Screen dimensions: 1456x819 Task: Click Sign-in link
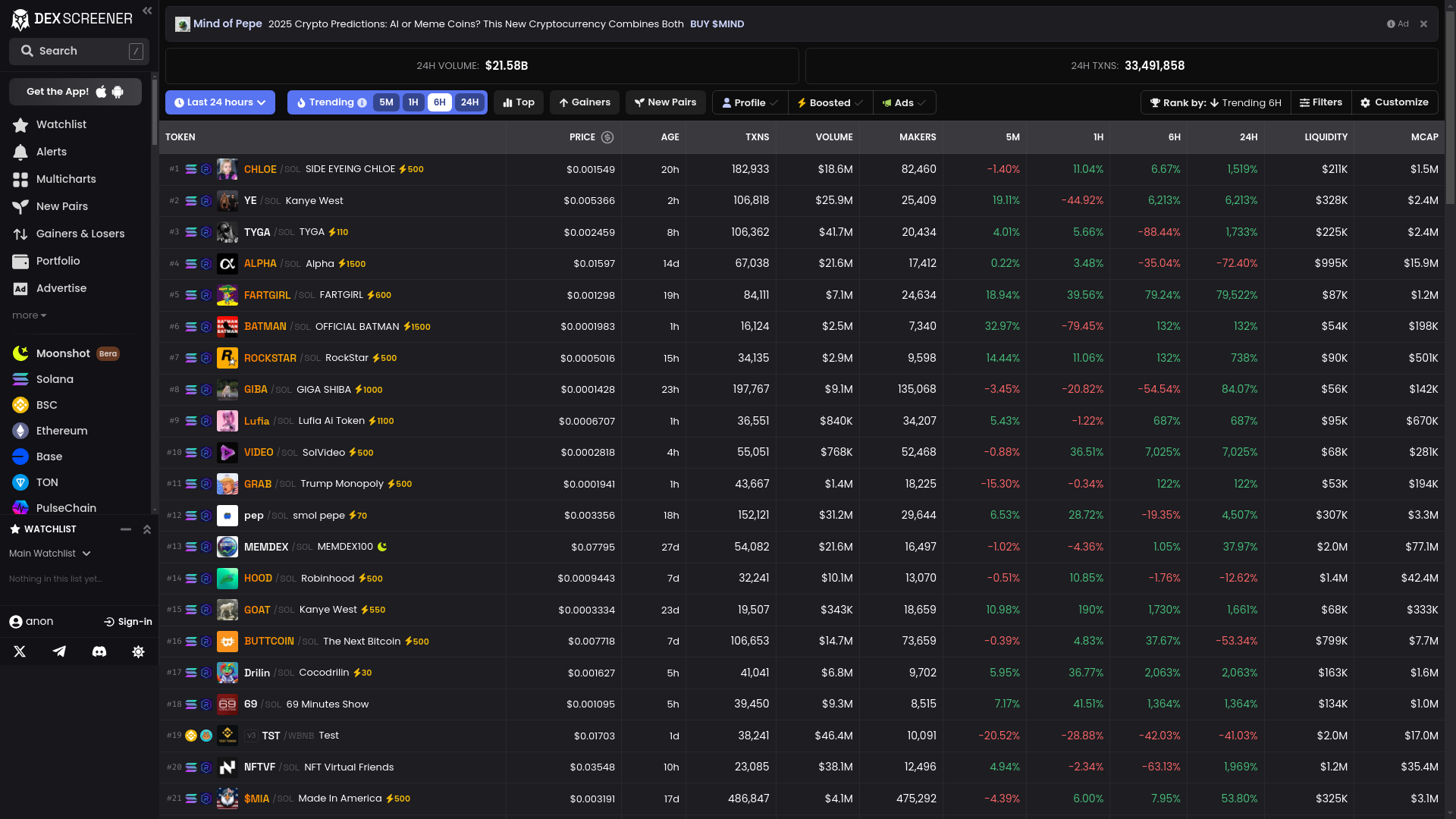(x=128, y=622)
